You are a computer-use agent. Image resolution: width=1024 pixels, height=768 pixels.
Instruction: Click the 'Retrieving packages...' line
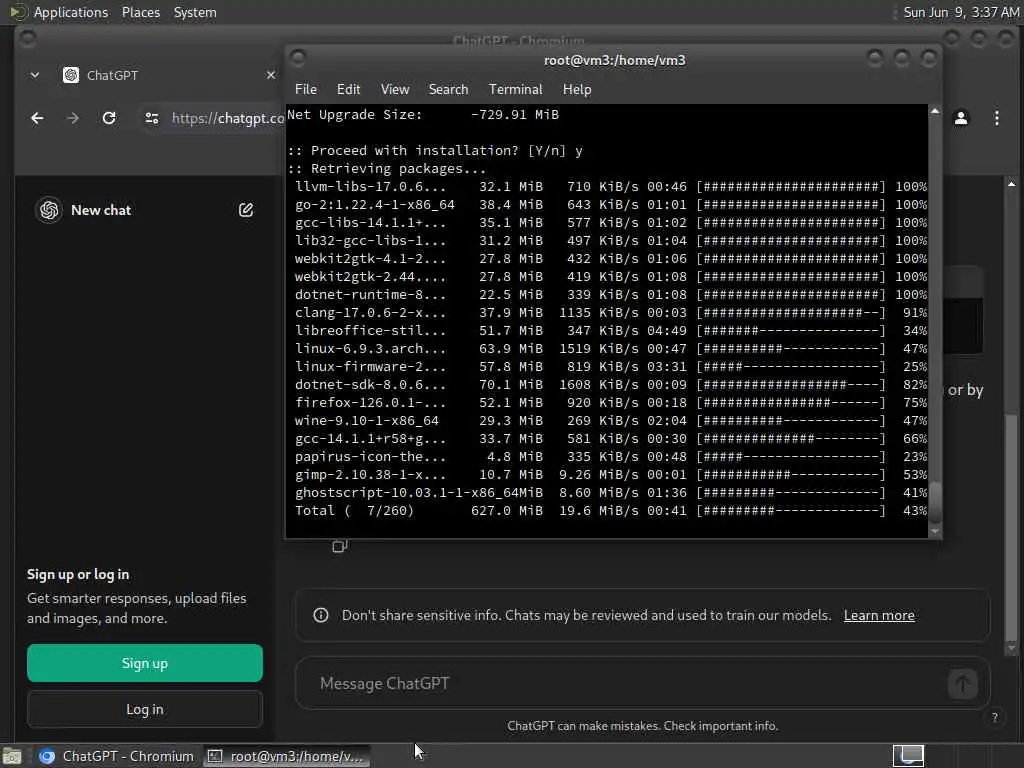pyautogui.click(x=387, y=168)
